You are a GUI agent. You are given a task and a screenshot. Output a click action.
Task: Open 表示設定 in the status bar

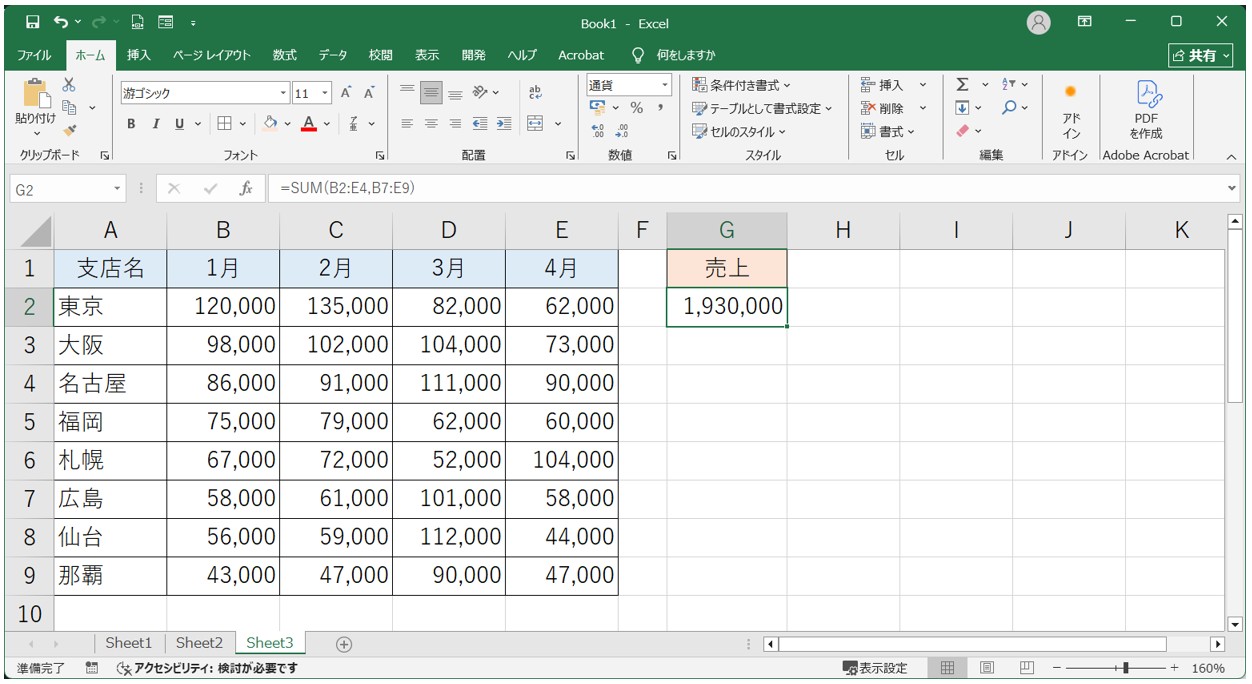pos(875,668)
